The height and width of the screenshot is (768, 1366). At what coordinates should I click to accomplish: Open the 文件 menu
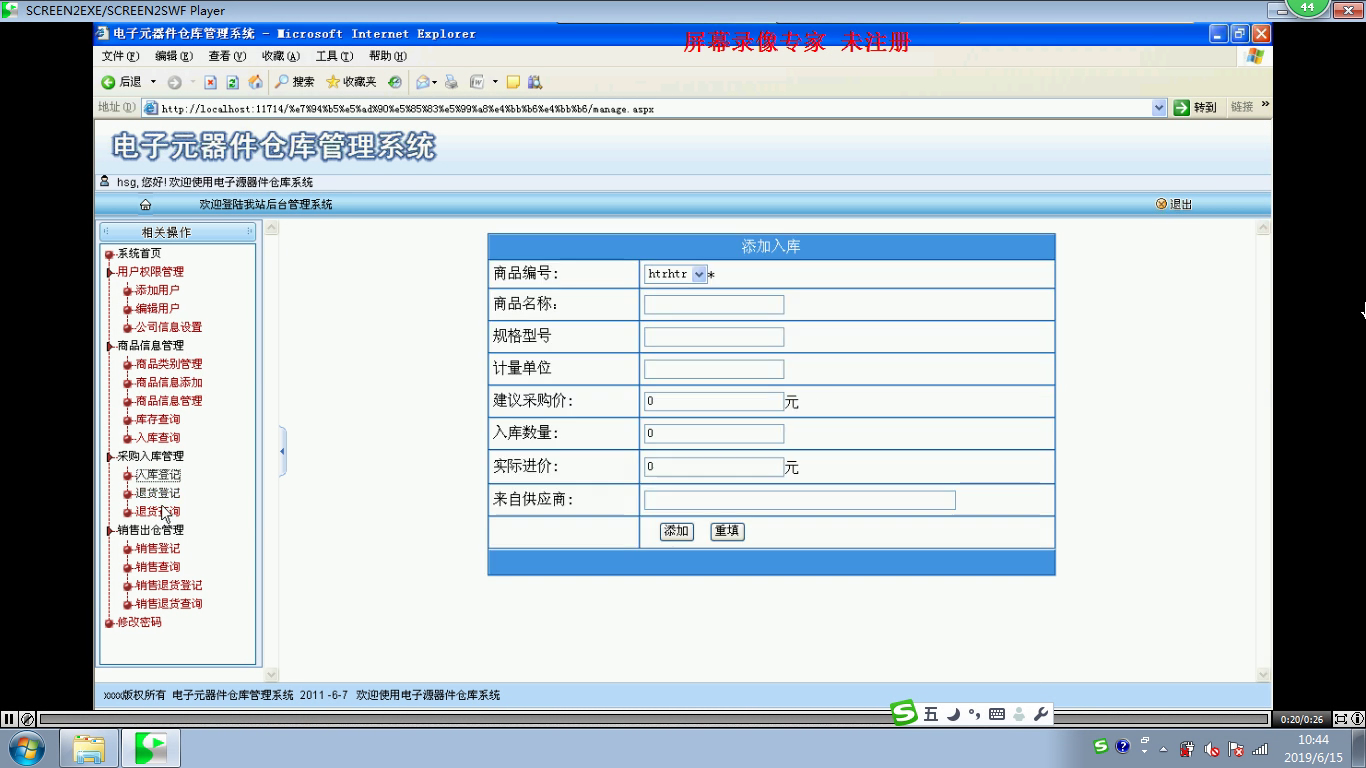(120, 56)
